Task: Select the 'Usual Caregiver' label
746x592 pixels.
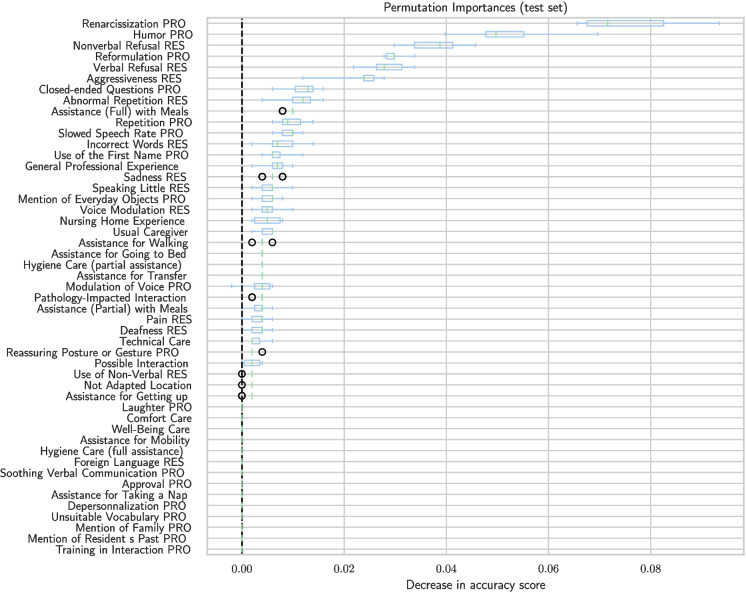Action: pyautogui.click(x=150, y=232)
